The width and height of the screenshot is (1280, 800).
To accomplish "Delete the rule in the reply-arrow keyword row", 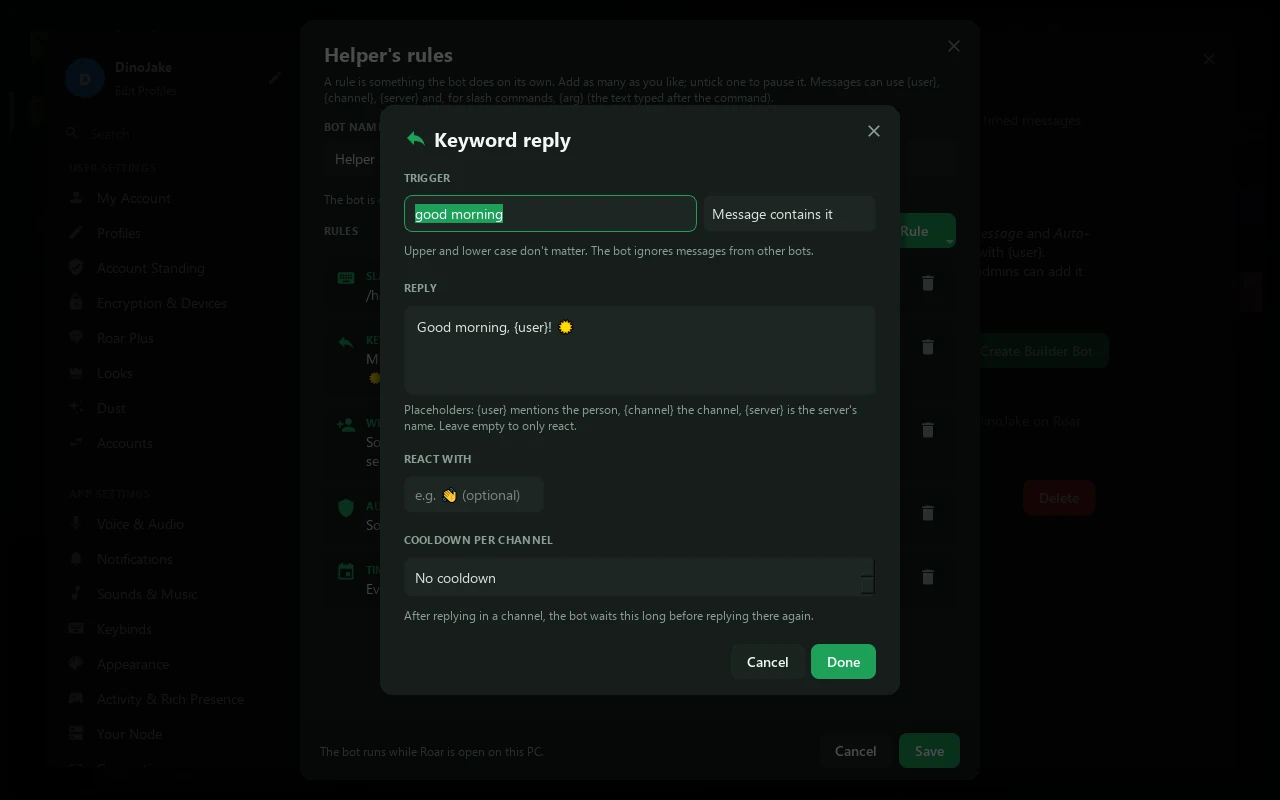I will pyautogui.click(x=928, y=347).
